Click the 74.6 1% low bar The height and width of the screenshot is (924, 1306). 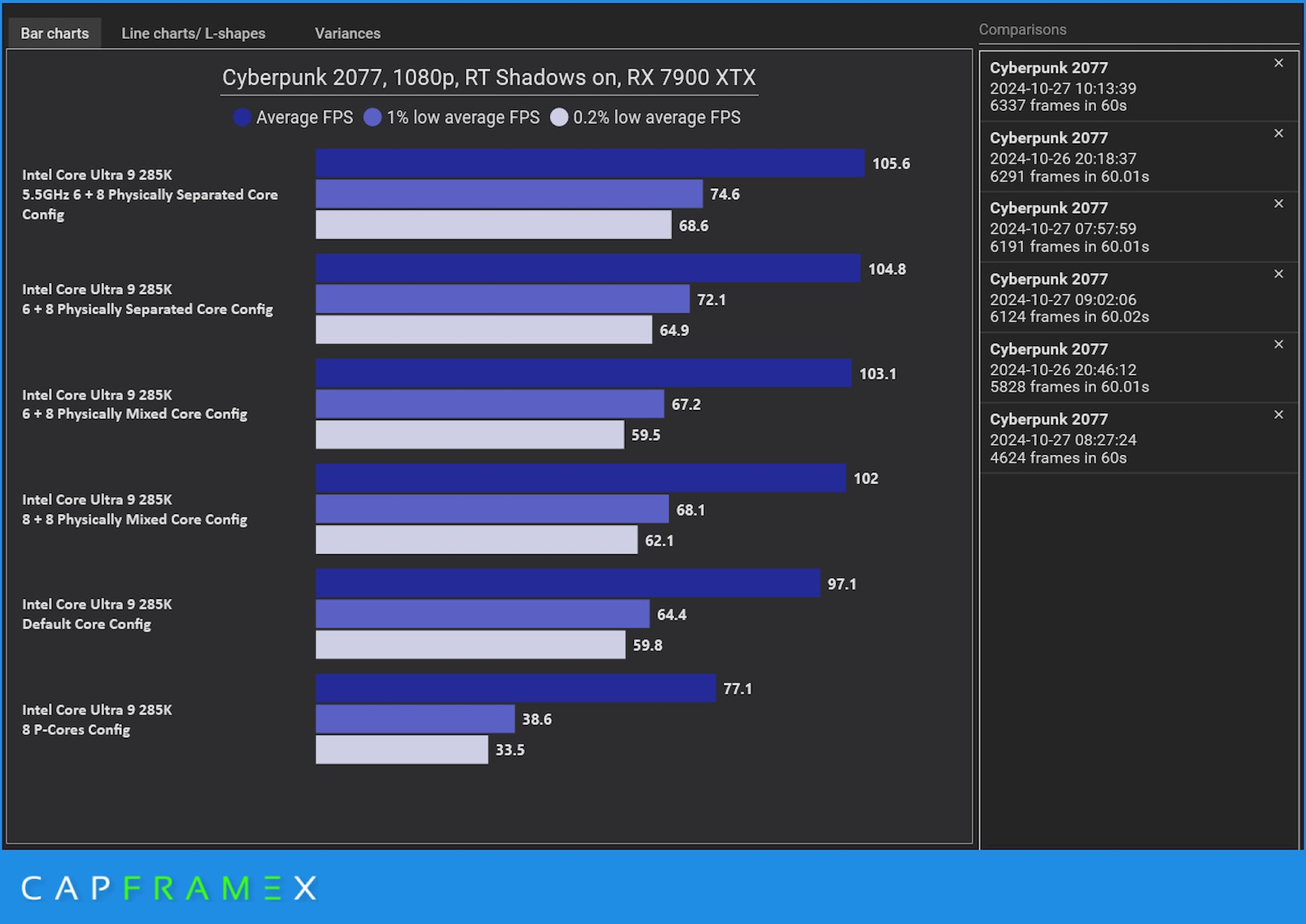pyautogui.click(x=509, y=194)
